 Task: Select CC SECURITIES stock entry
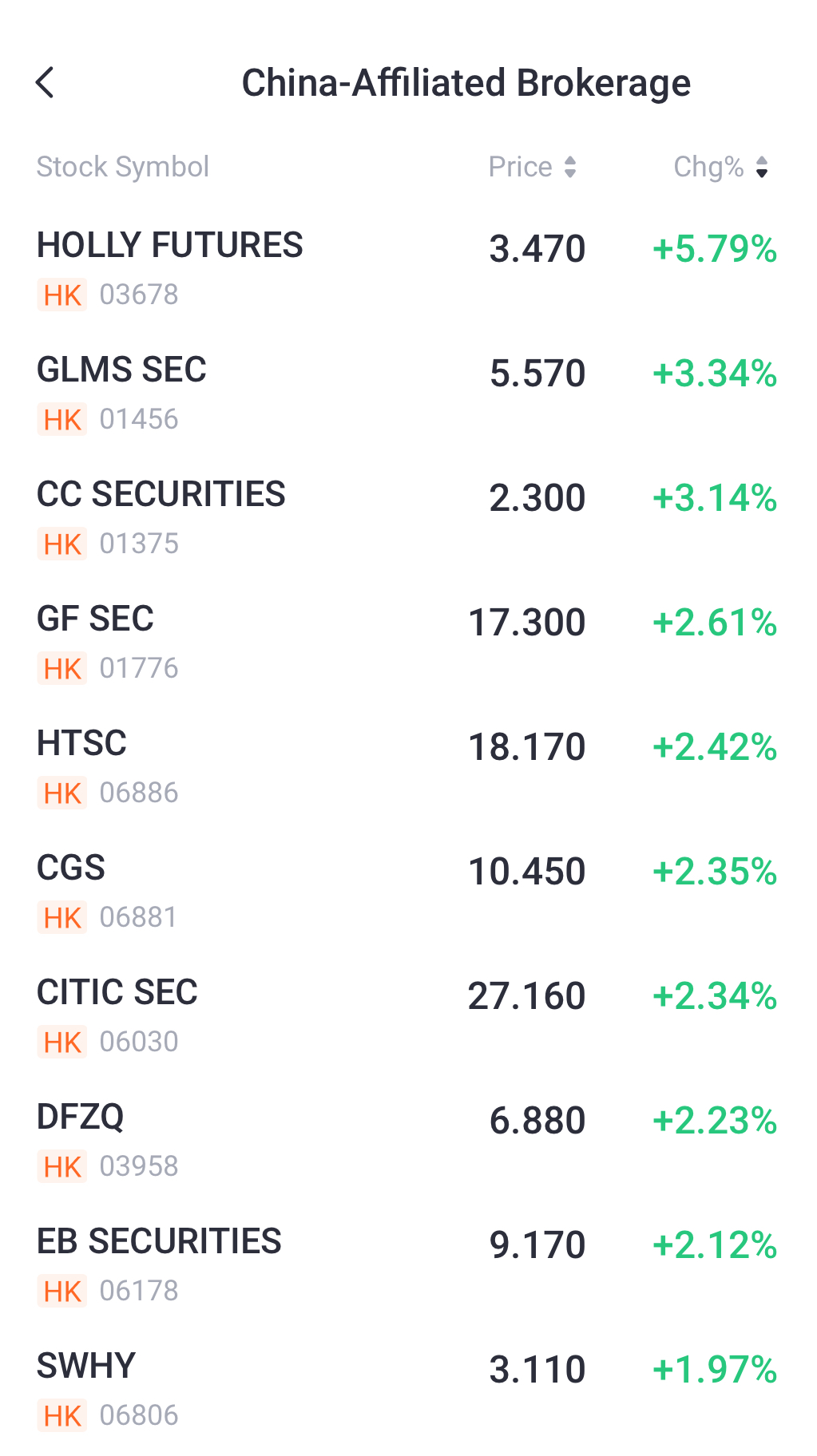pyautogui.click(x=161, y=495)
